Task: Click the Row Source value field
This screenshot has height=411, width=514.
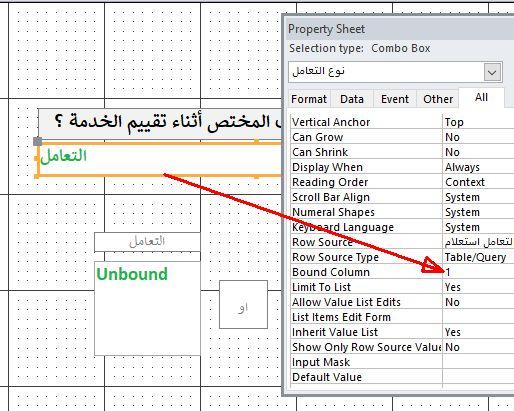Action: (478, 242)
